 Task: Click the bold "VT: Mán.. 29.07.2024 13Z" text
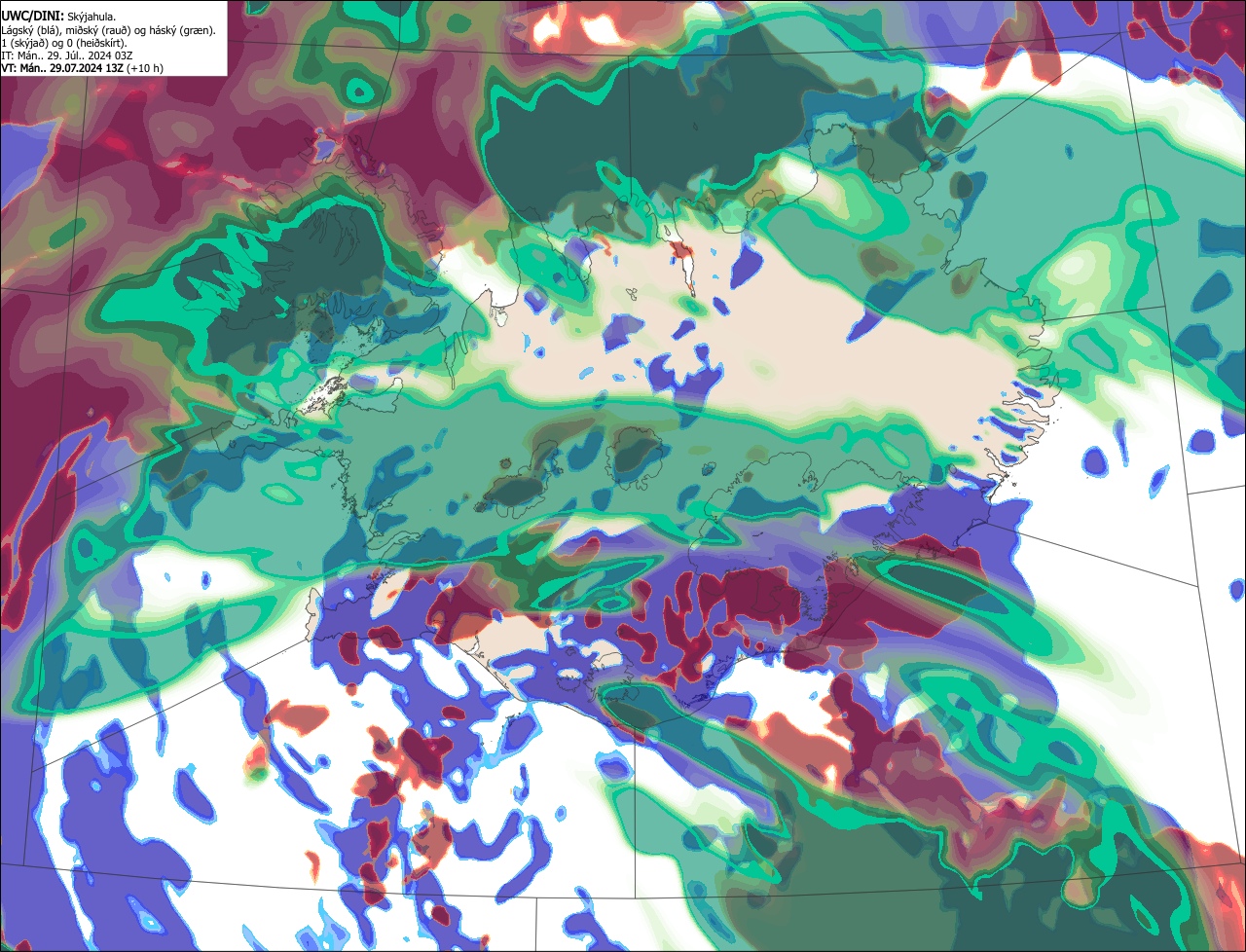(62, 68)
